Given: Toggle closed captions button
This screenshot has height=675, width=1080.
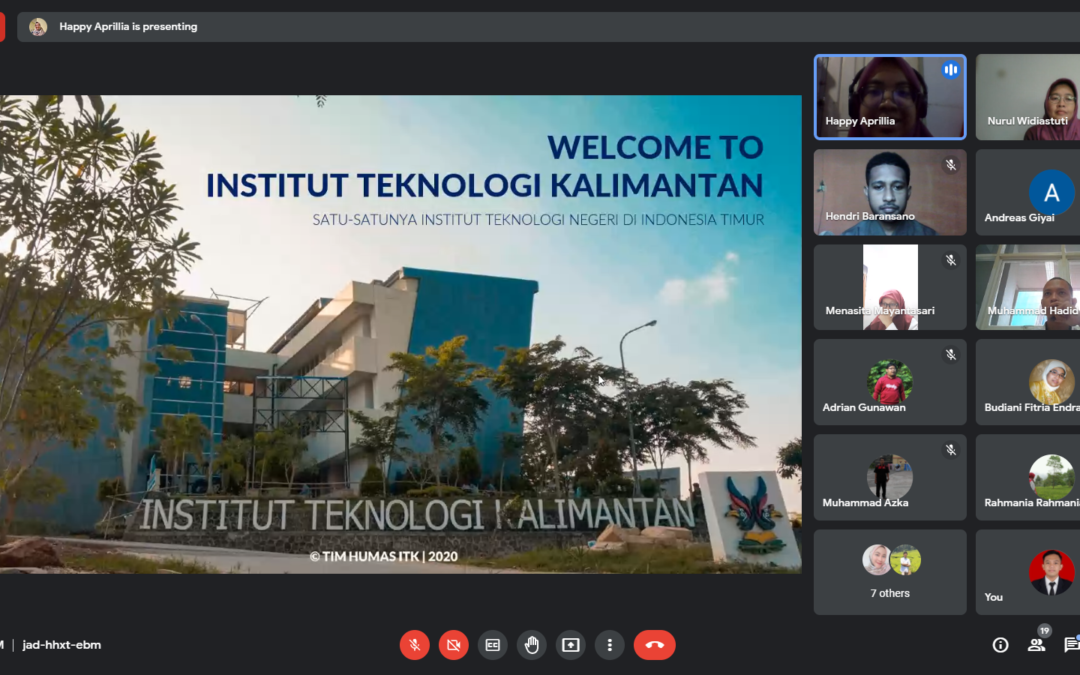Looking at the screenshot, I should click(492, 645).
